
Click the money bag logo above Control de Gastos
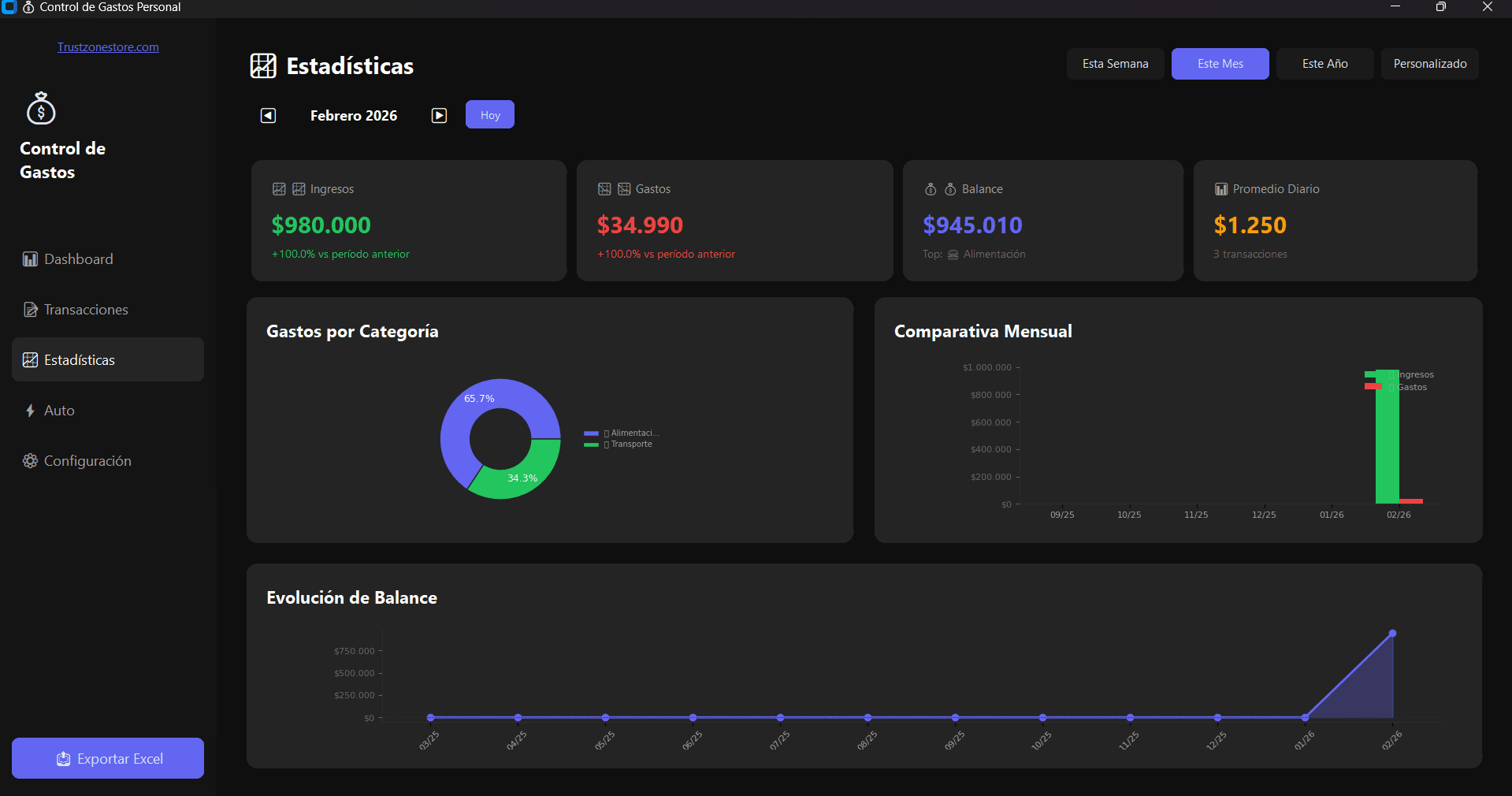(x=40, y=108)
